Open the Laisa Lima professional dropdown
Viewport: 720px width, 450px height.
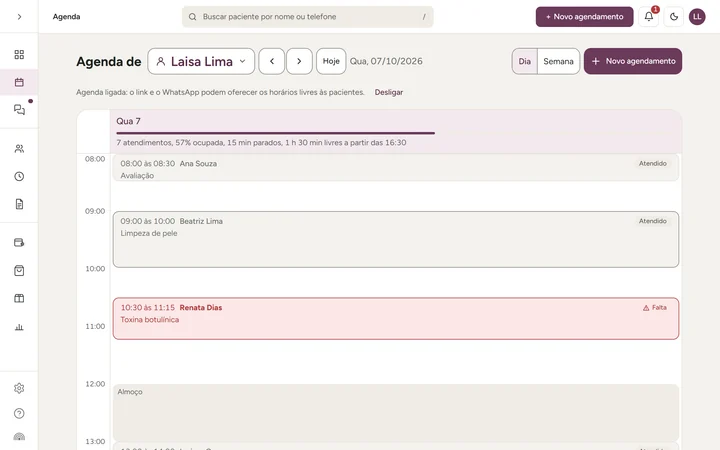tap(201, 61)
